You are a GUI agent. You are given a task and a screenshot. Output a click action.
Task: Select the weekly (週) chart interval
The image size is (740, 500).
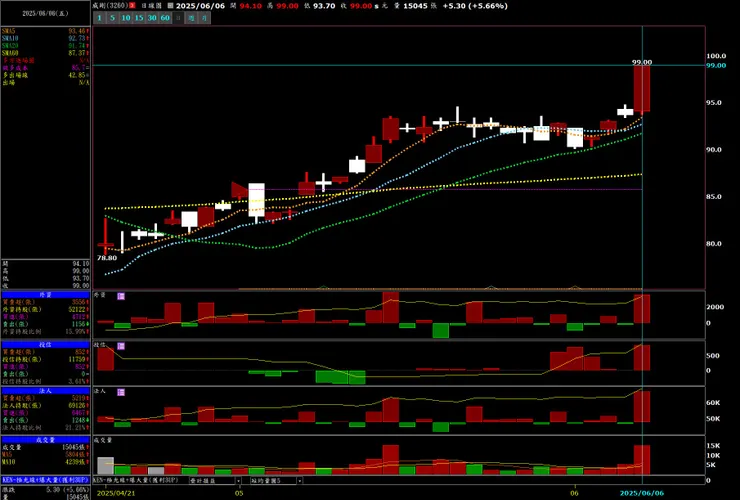pyautogui.click(x=191, y=18)
